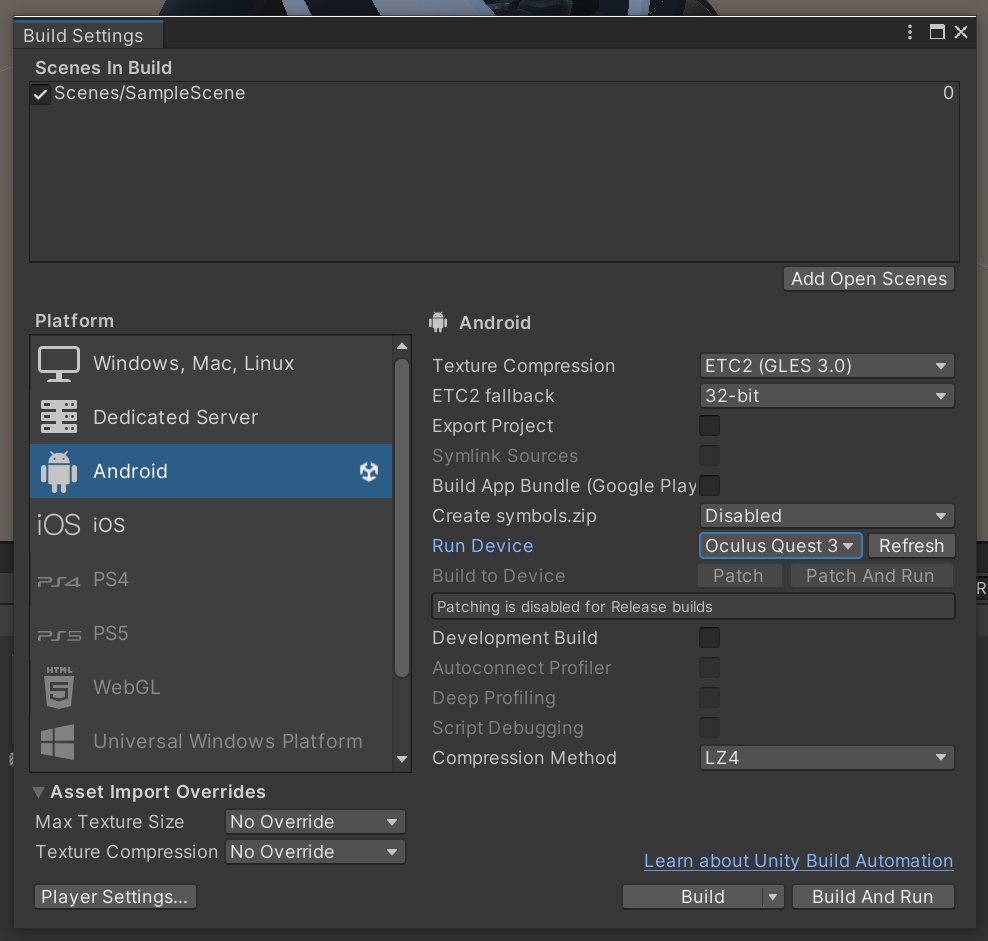Click the Windows, Mac, Linux monitor icon
Viewport: 988px width, 941px height.
59,364
